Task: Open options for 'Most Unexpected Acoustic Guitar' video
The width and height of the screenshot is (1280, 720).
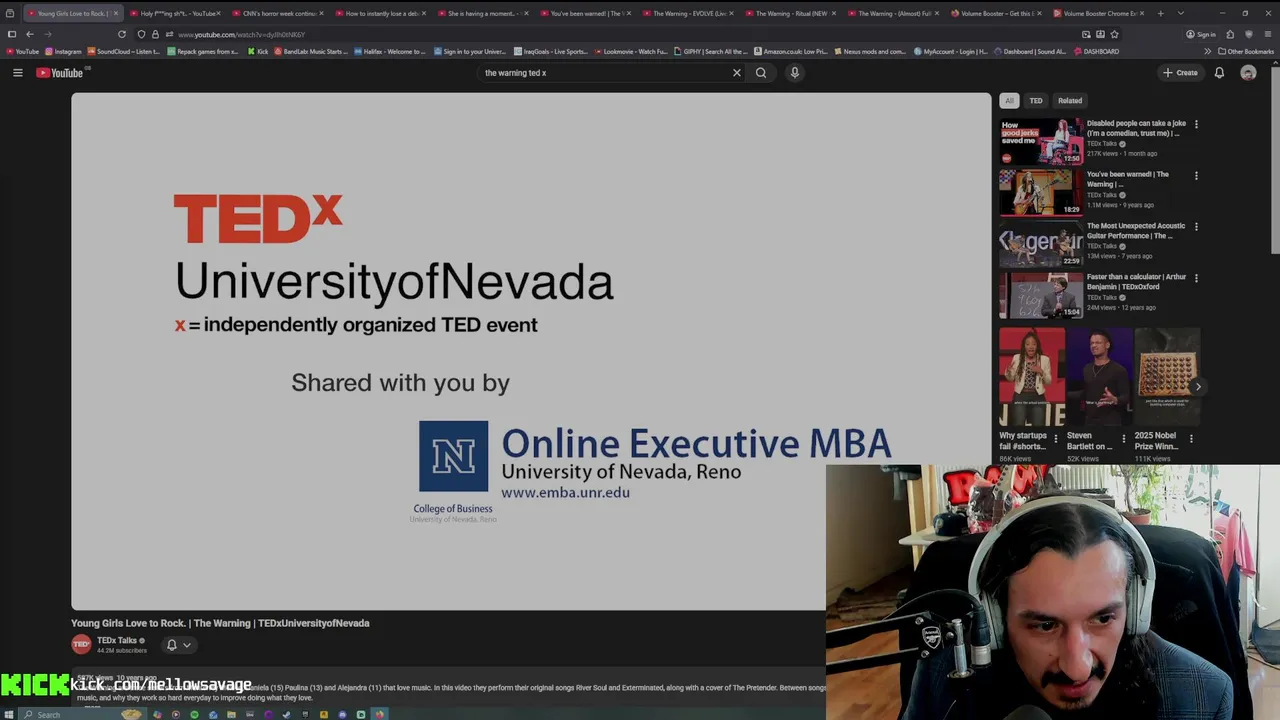Action: click(1196, 227)
